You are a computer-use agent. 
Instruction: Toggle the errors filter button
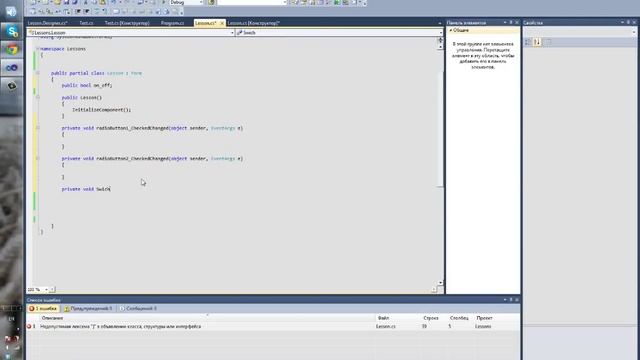click(x=43, y=309)
